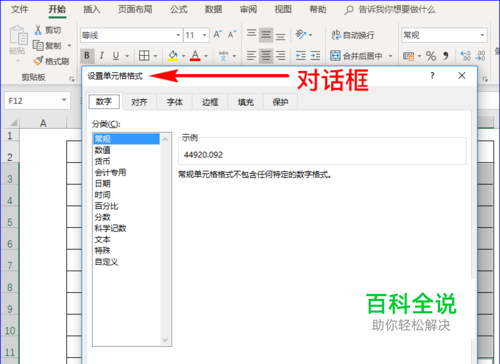Click the Copy icon in clipboard group

coord(38,45)
